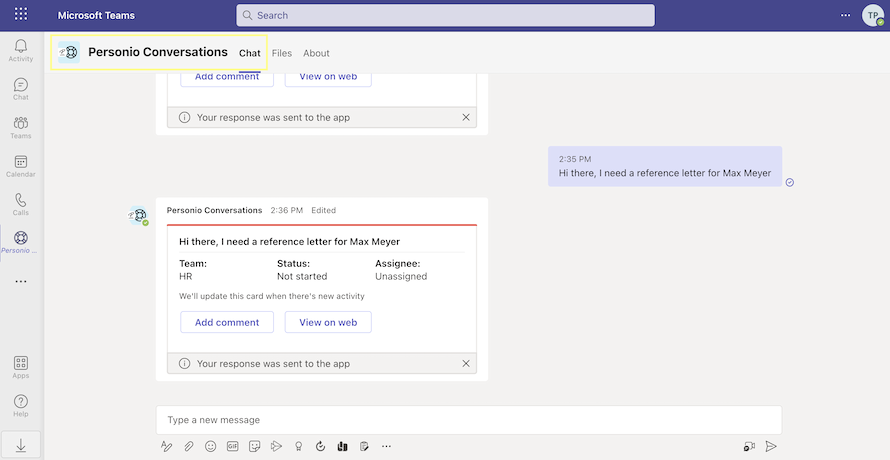This screenshot has height=460, width=890.
Task: Click the Personio Conversations sender name
Action: 215,210
